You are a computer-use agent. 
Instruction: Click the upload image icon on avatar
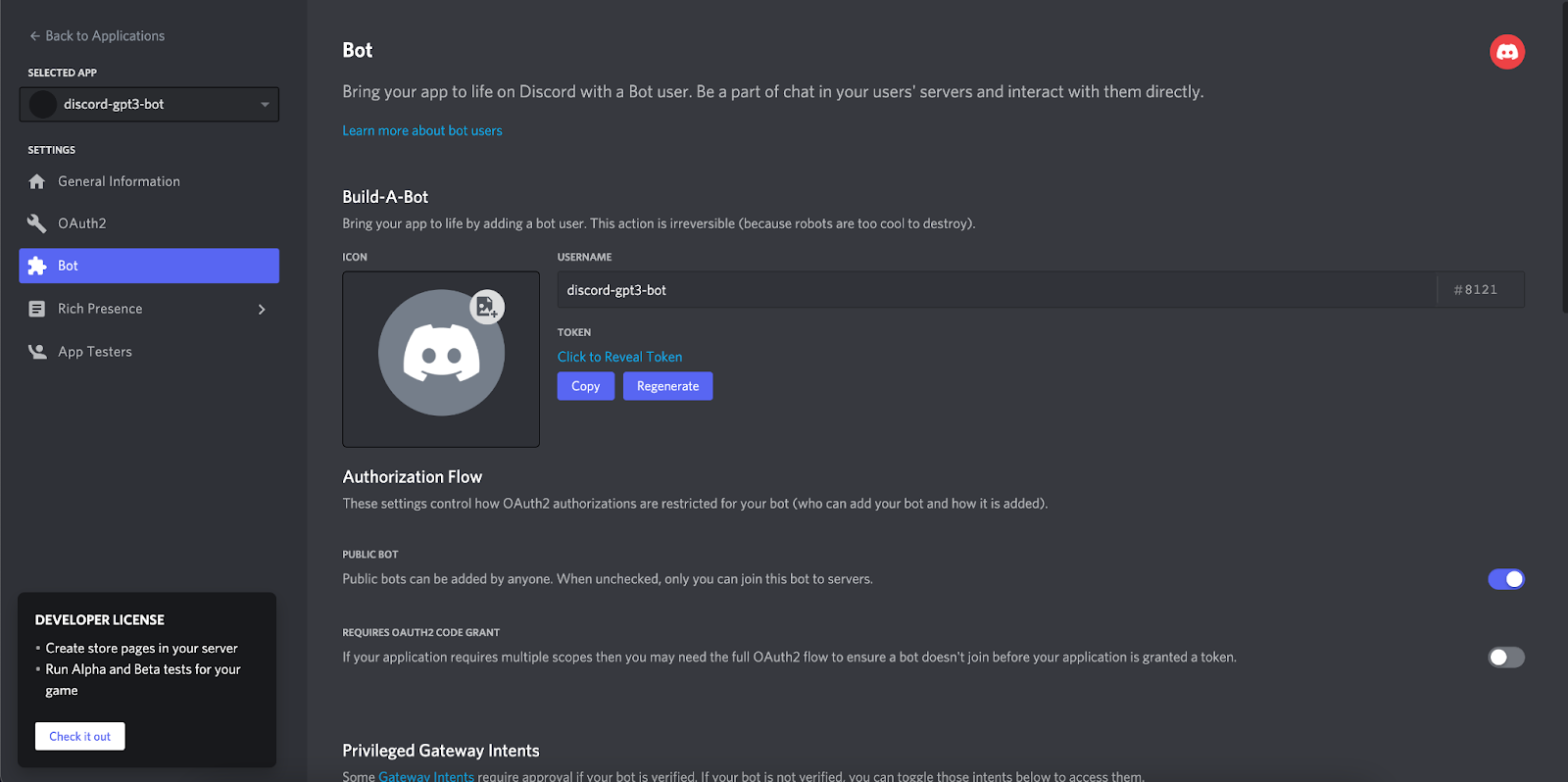point(487,307)
